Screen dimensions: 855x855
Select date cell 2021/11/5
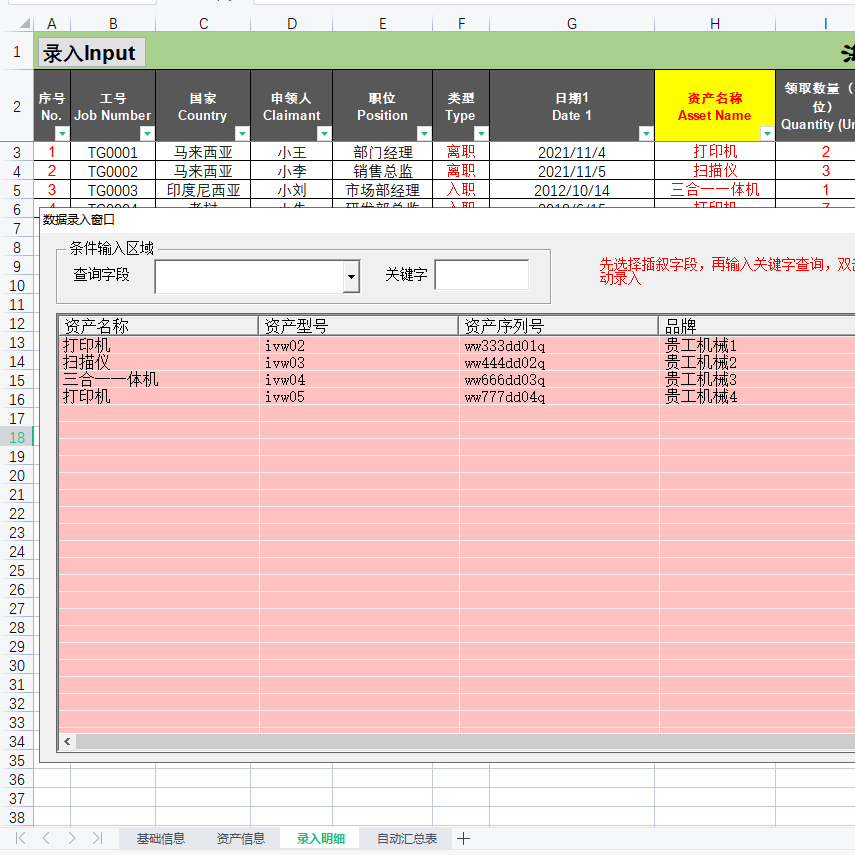coord(571,171)
